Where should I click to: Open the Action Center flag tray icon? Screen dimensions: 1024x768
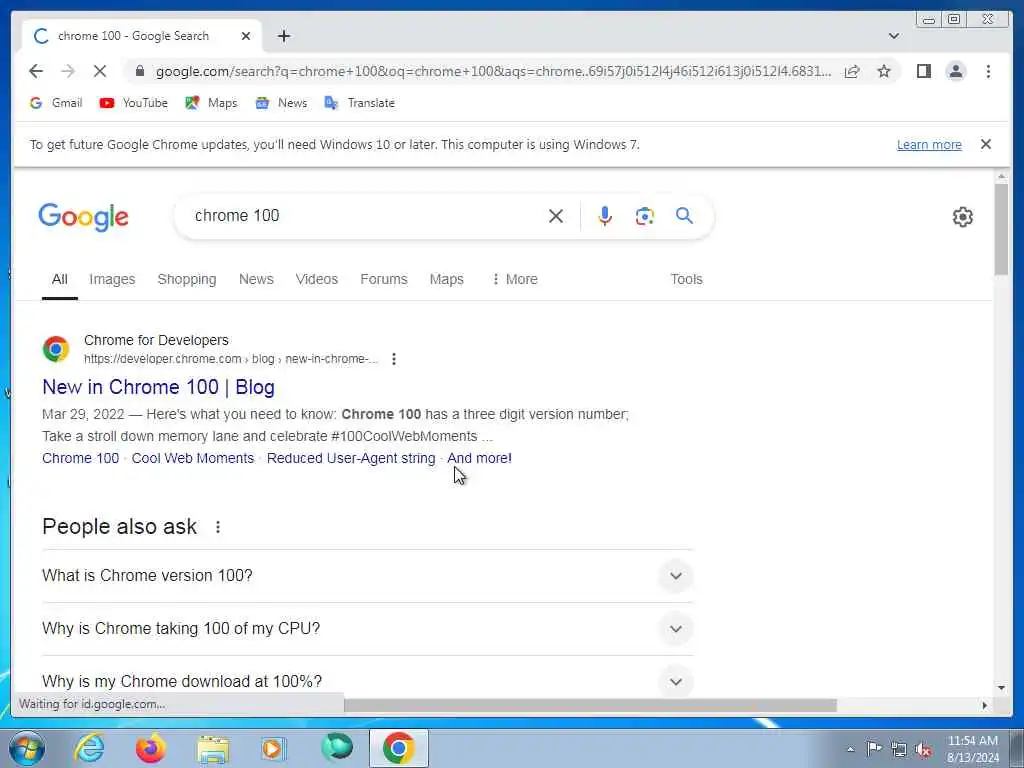(874, 748)
